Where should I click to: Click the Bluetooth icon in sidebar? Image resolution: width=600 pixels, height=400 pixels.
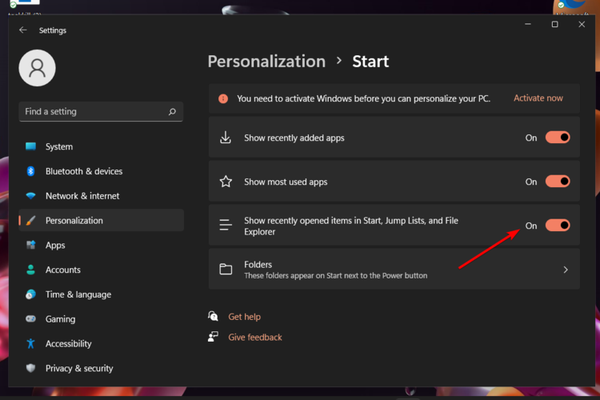click(x=31, y=171)
